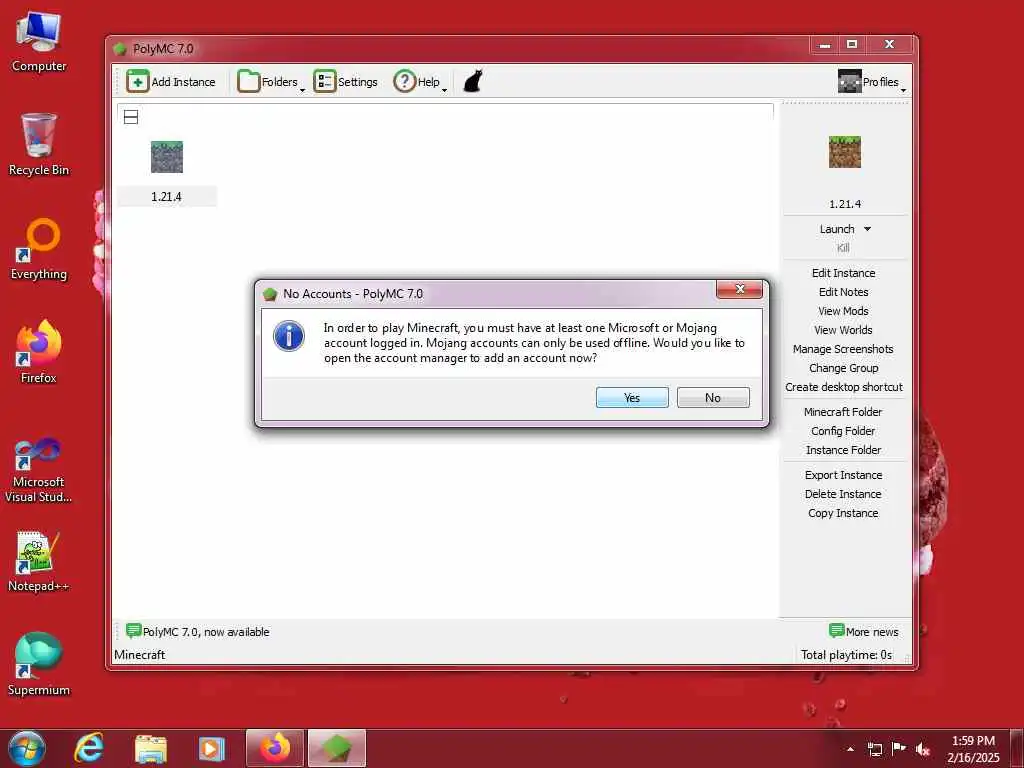Image resolution: width=1024 pixels, height=768 pixels.
Task: Select the 1.21.4 instance icon in list
Action: coord(167,157)
